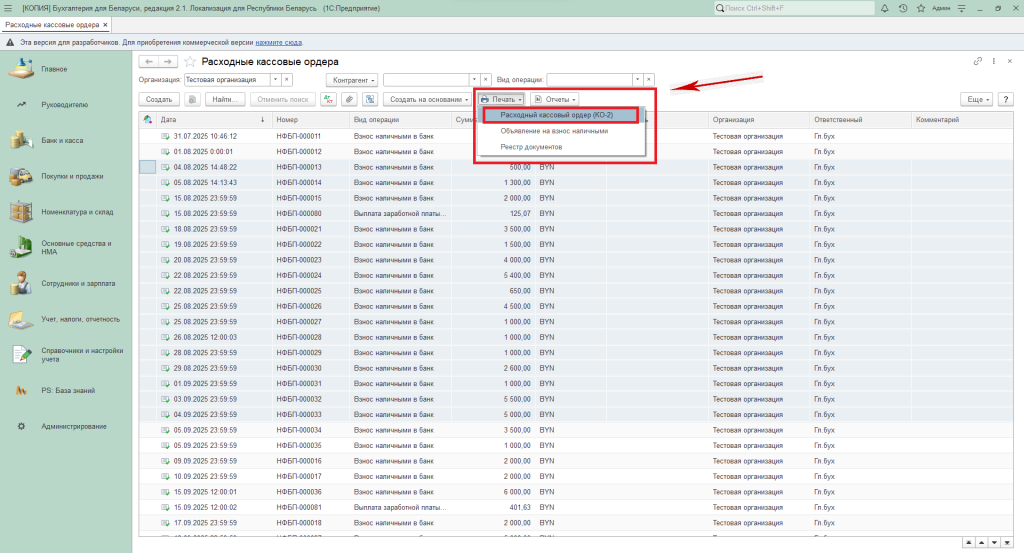
Task: Click the navigate back arrow
Action: pos(149,62)
